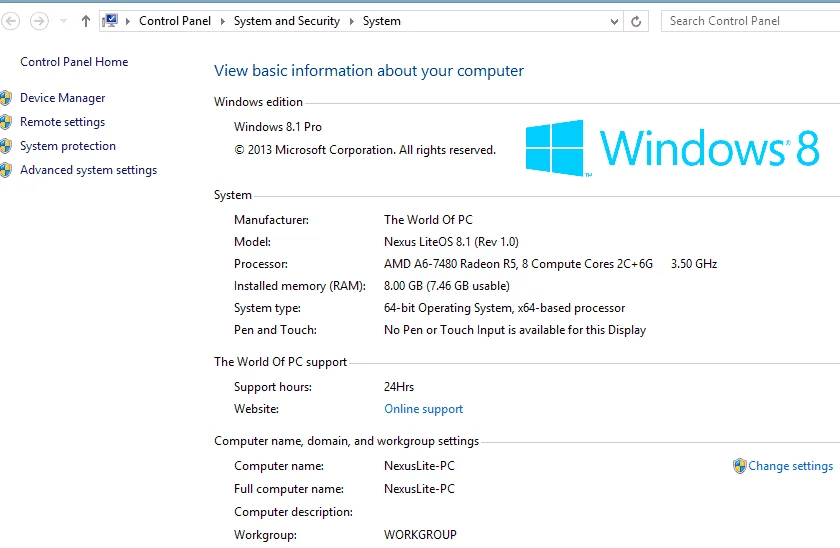Select System and Security breadcrumb
The image size is (840, 548).
[287, 21]
